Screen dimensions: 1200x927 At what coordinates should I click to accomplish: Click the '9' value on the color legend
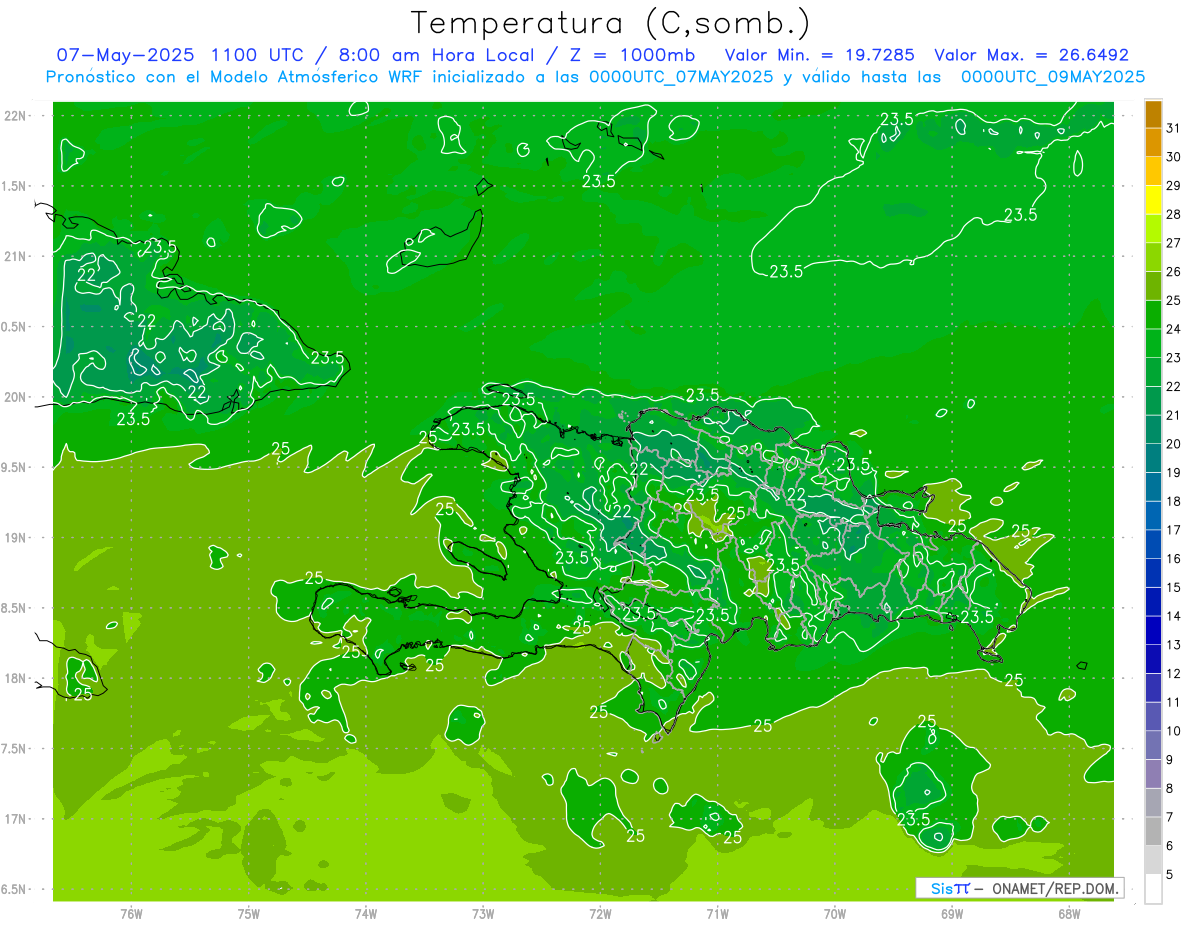(x=1170, y=760)
